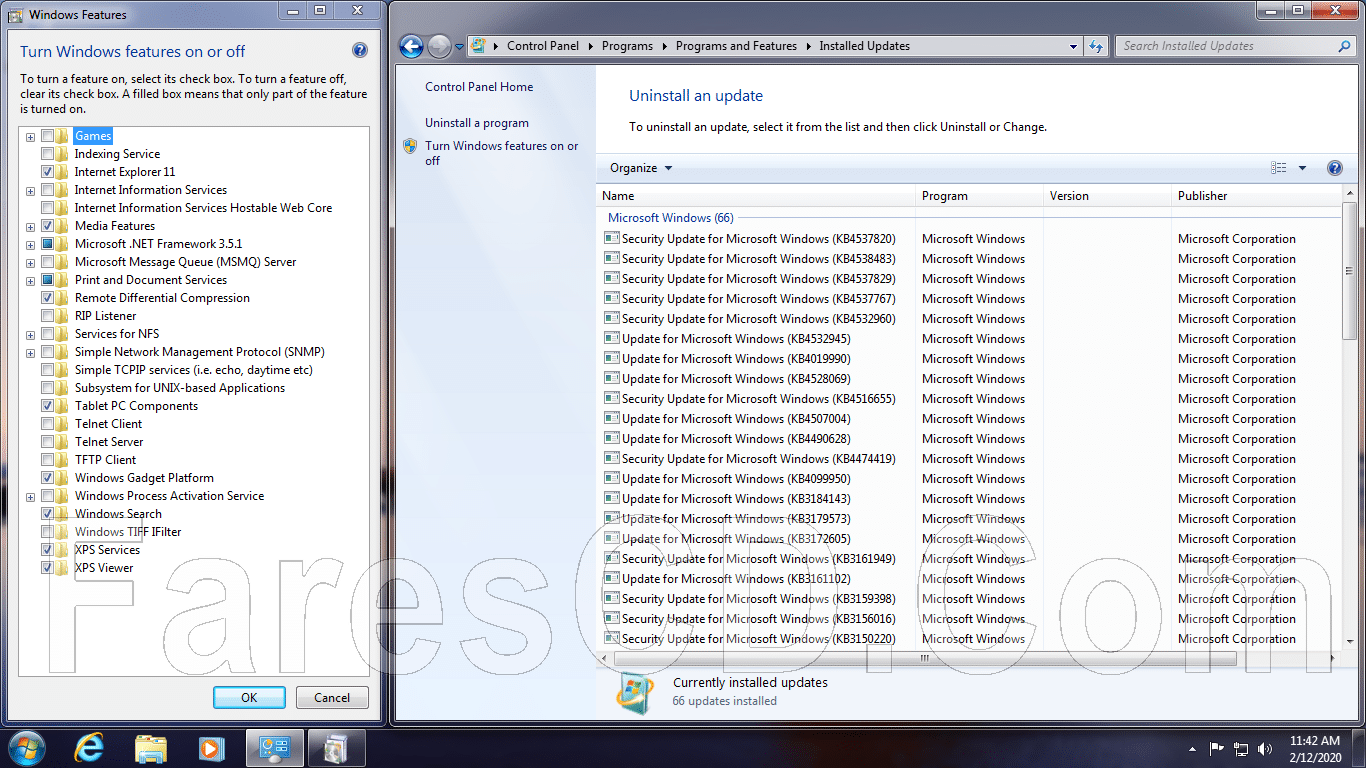
Task: Click Programs and Features breadcrumb
Action: (x=736, y=46)
